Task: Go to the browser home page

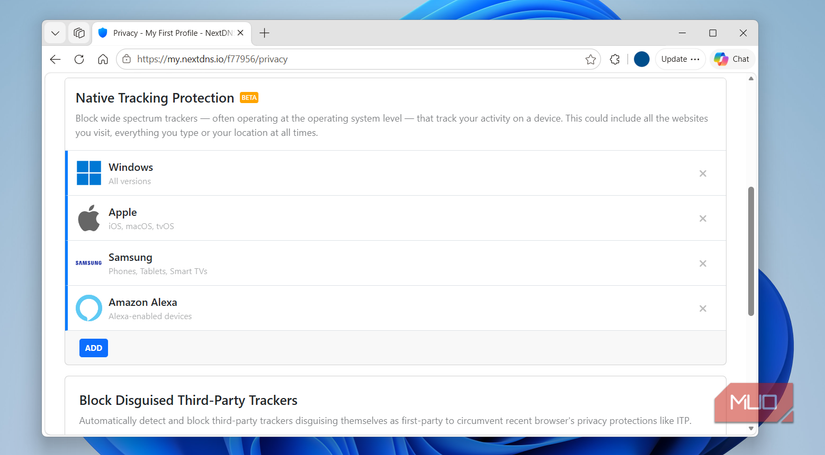Action: [x=103, y=59]
